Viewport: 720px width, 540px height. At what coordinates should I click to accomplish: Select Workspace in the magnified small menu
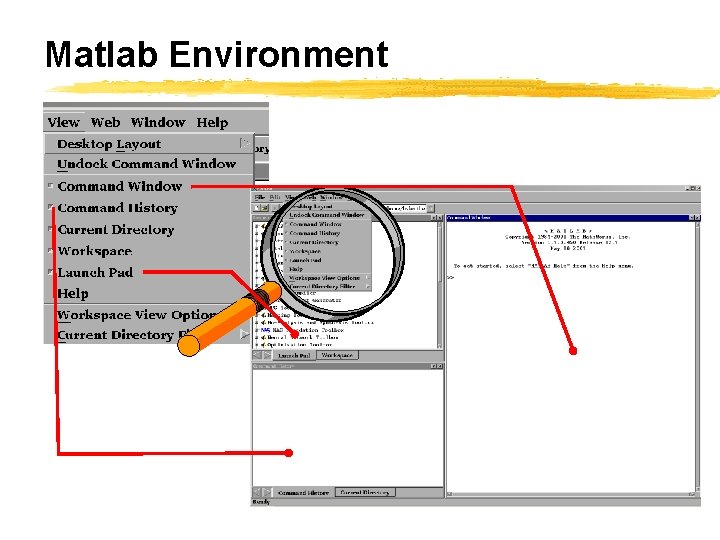pos(305,251)
